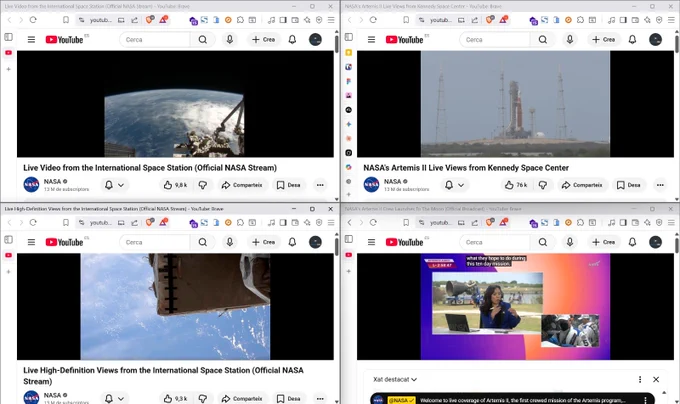Click title 'NASA's Artemis II Live Views from Kennedy Space Center'
The width and height of the screenshot is (680, 404).
[466, 168]
